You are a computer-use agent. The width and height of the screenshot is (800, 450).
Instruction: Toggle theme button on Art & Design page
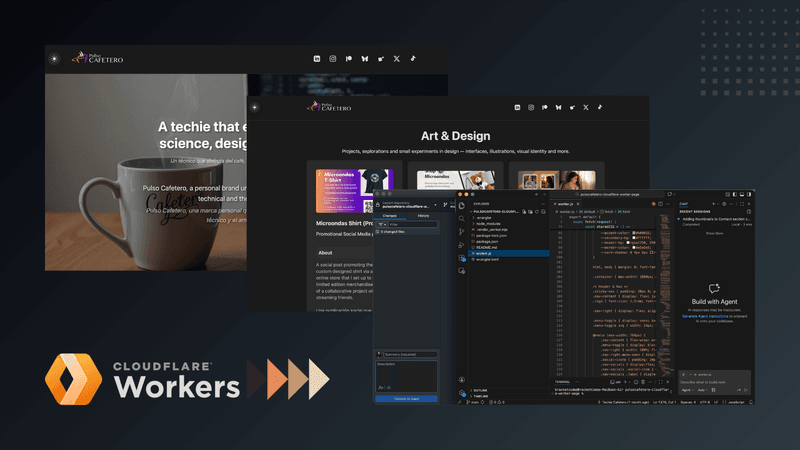(255, 107)
